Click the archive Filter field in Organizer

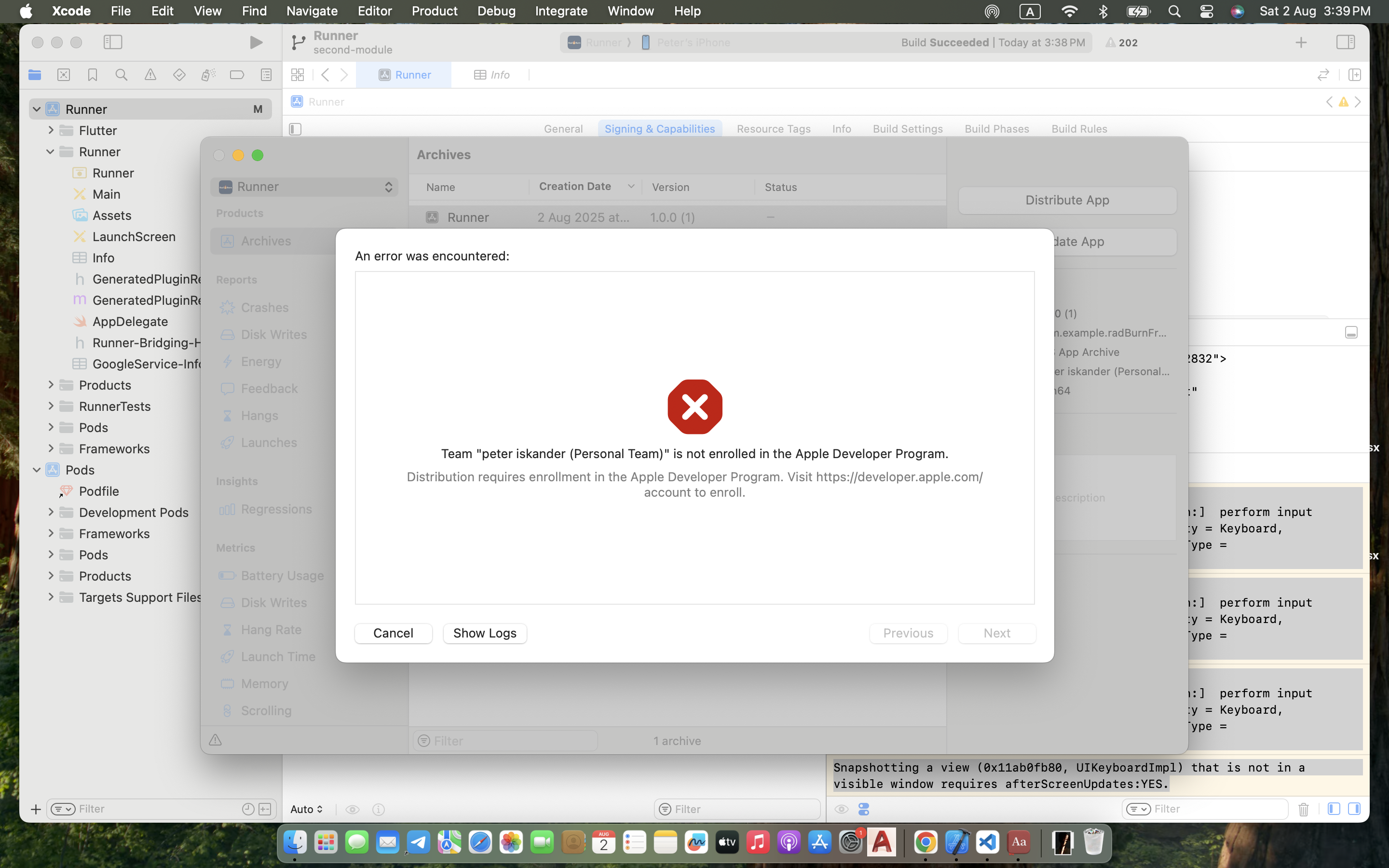click(505, 741)
